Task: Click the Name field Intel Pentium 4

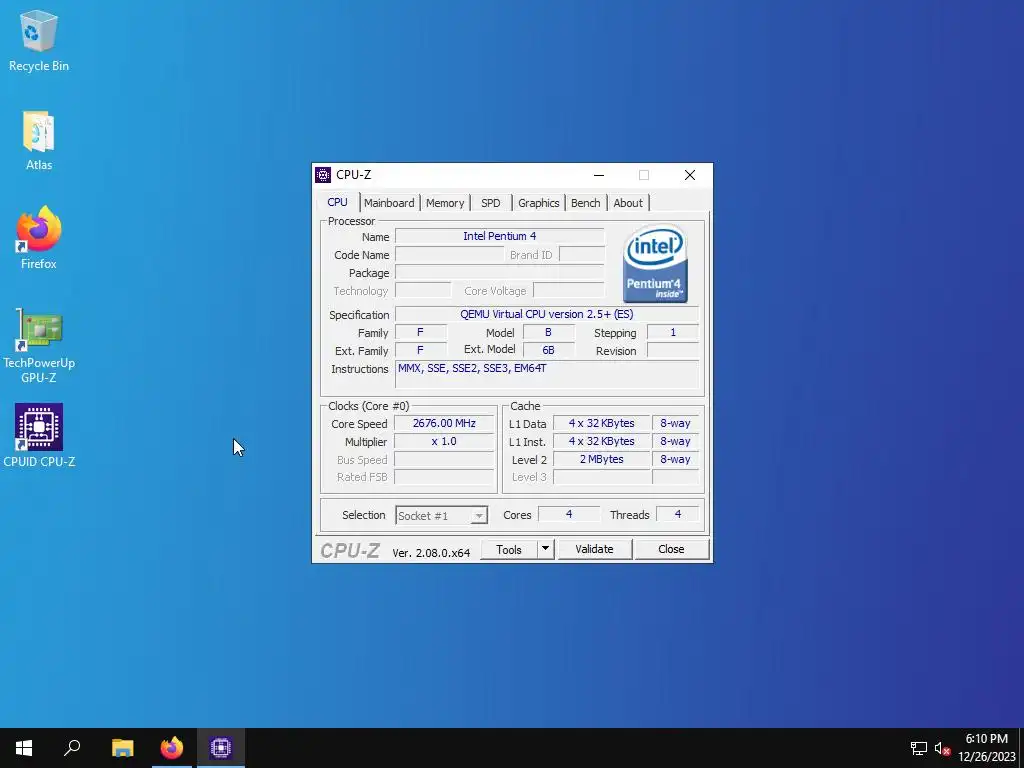Action: [500, 236]
